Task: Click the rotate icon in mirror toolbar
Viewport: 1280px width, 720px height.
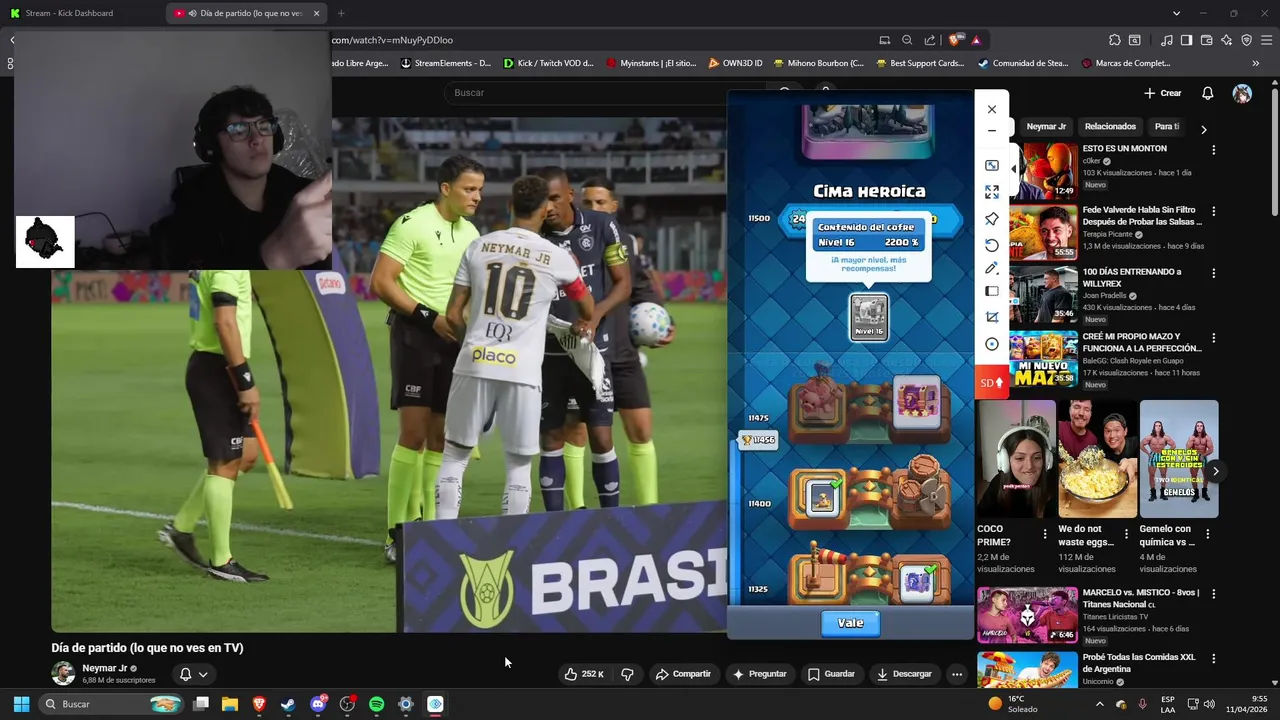Action: (x=992, y=245)
